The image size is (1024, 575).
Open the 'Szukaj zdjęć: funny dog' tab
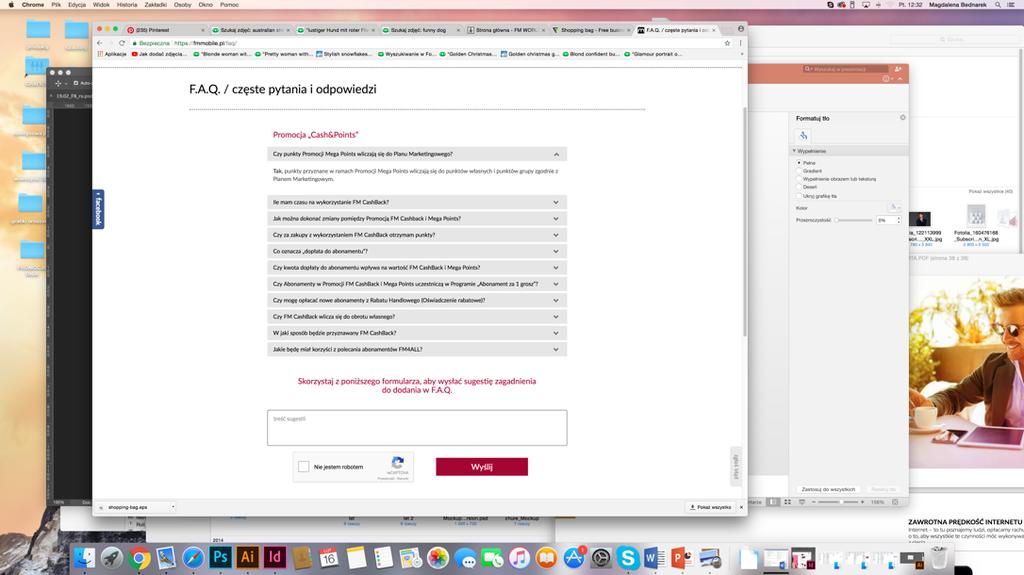421,30
